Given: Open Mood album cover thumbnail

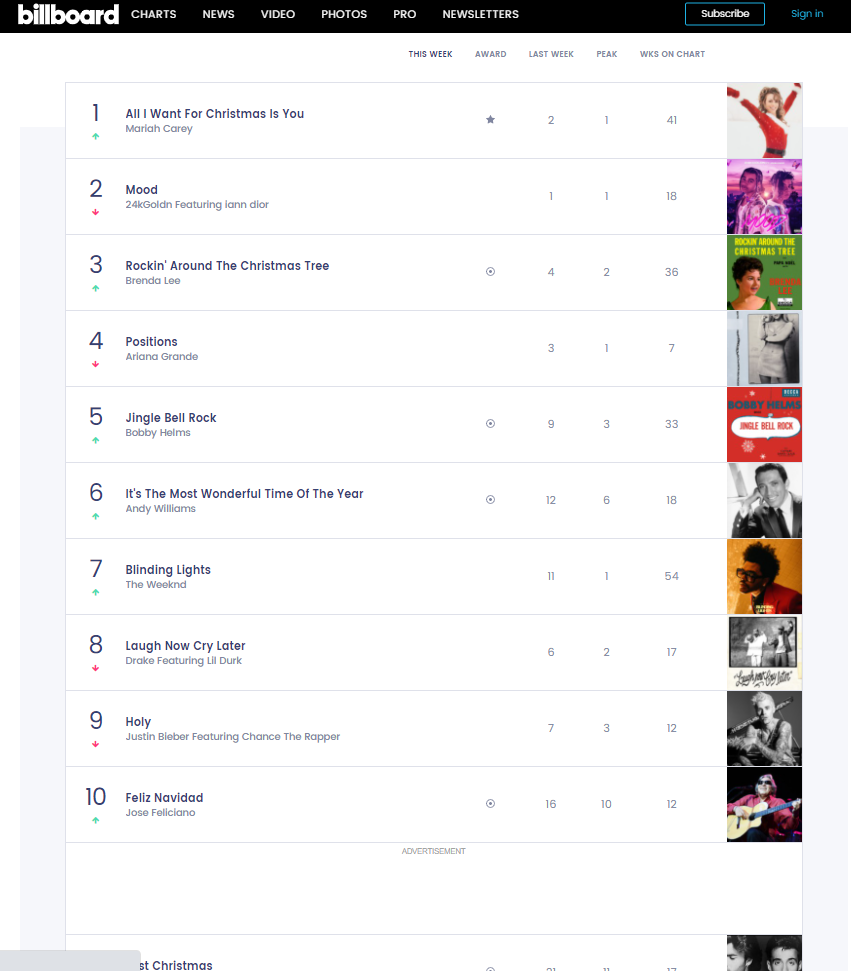Looking at the screenshot, I should [764, 197].
